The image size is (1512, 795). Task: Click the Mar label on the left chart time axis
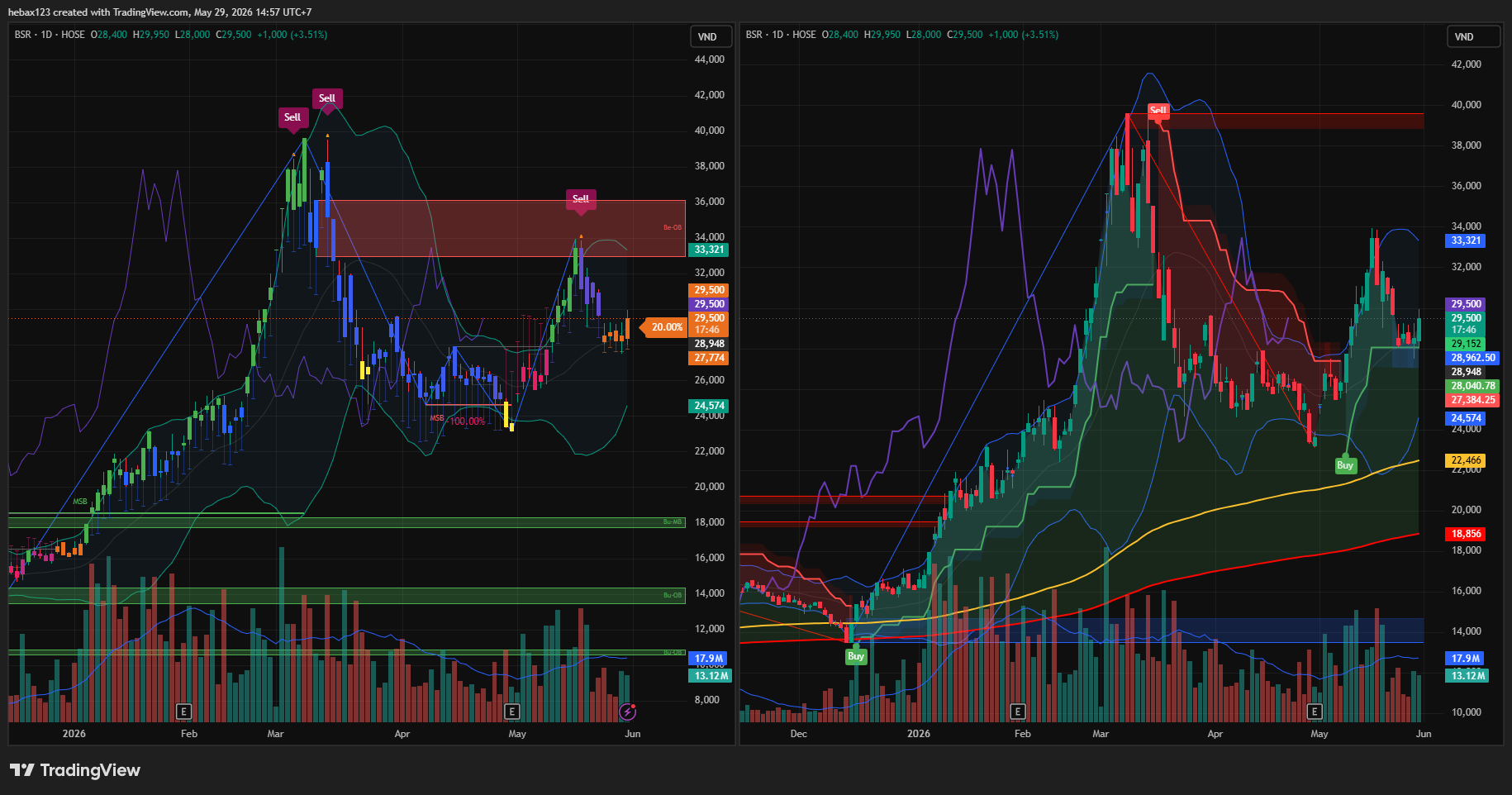click(x=275, y=734)
